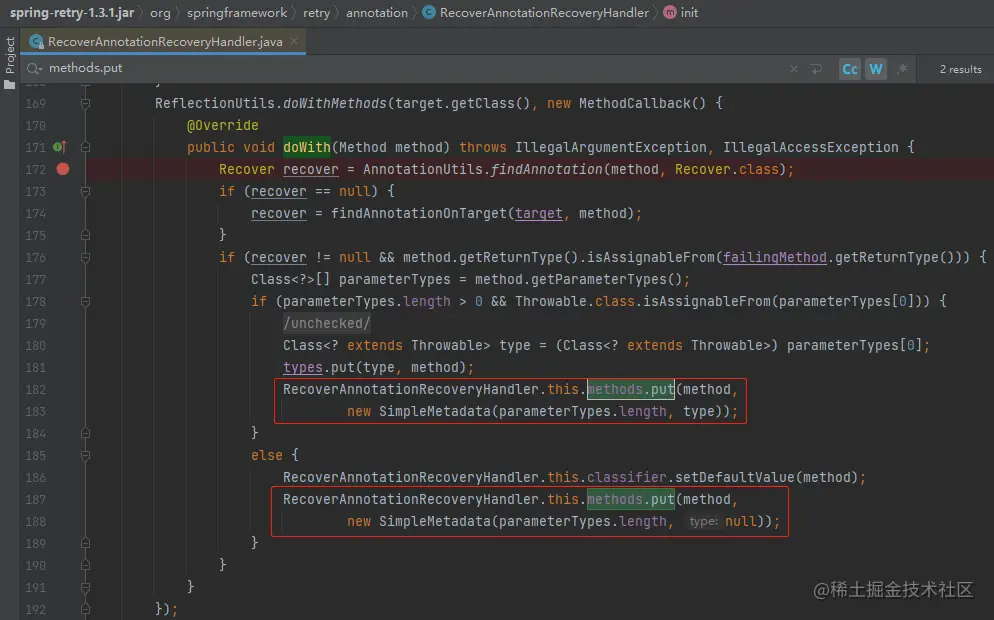Image resolution: width=994 pixels, height=620 pixels.
Task: Click second methods.put match on line 187
Action: click(x=631, y=500)
